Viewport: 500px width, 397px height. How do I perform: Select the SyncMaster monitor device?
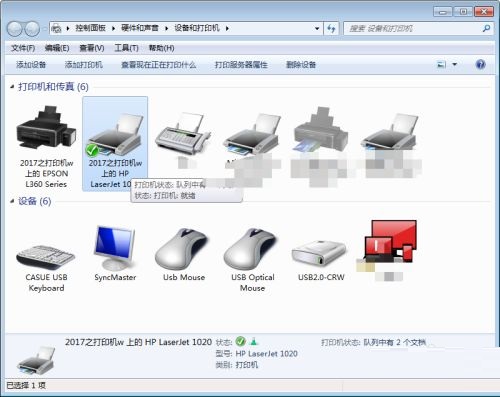115,247
